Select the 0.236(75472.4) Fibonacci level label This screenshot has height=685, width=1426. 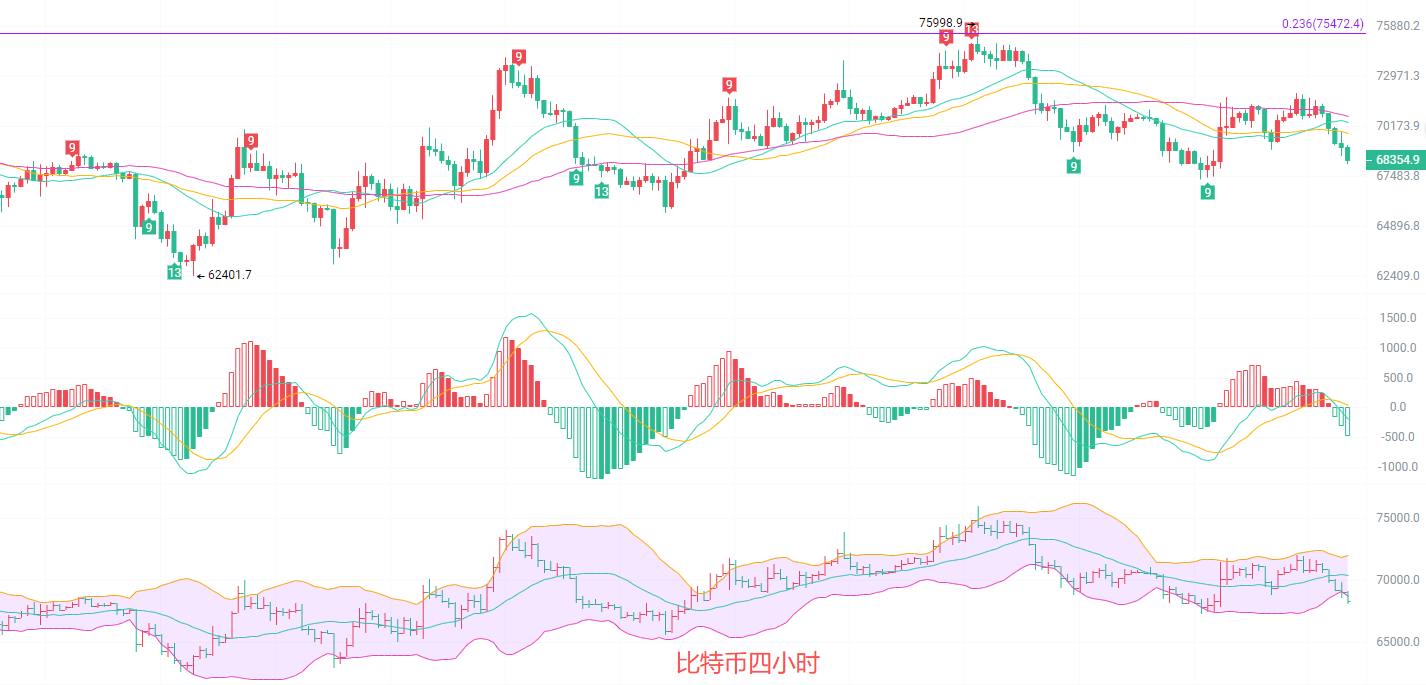1322,24
